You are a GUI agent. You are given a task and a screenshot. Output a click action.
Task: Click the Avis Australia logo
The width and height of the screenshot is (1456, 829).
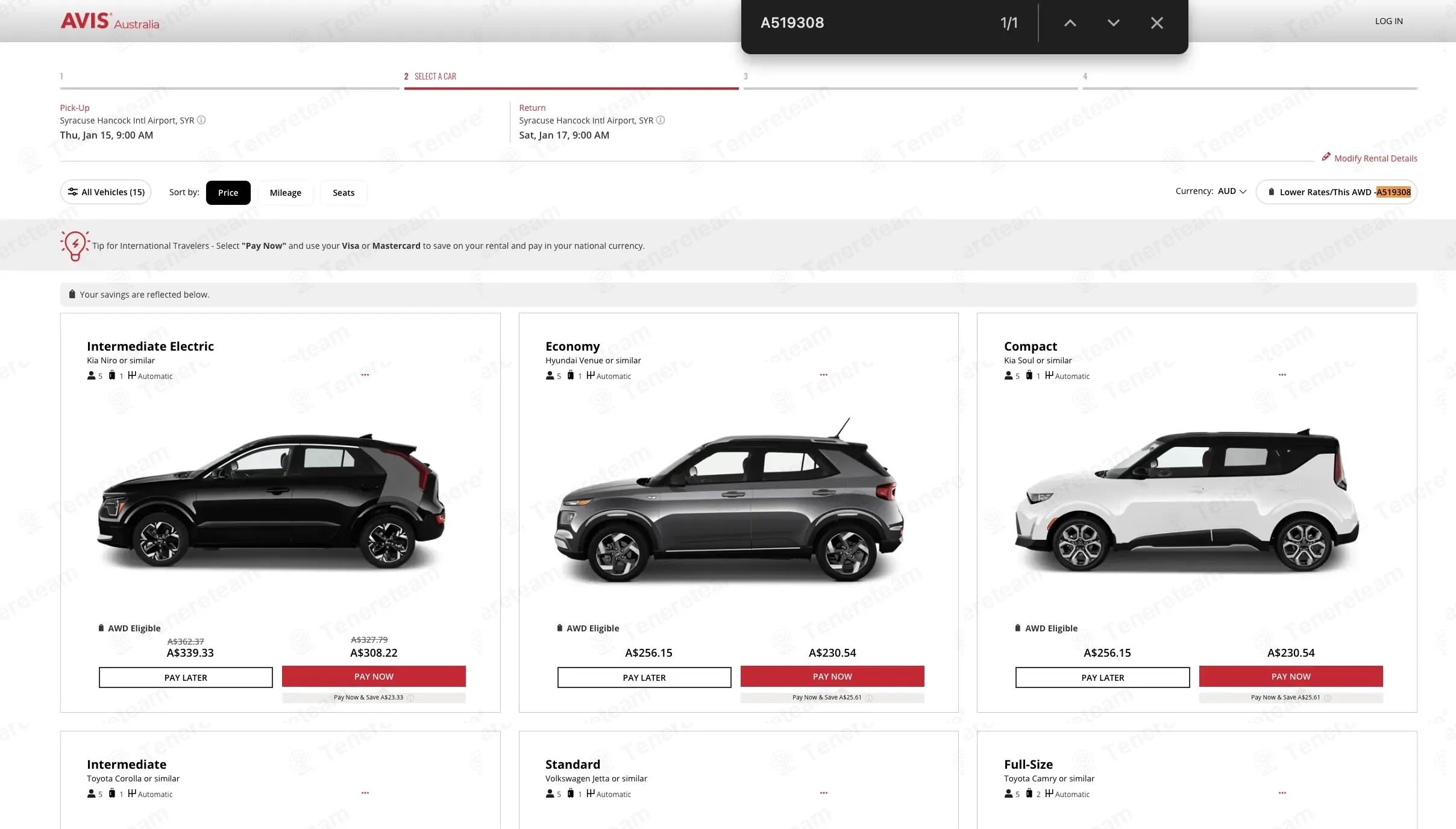tap(110, 21)
